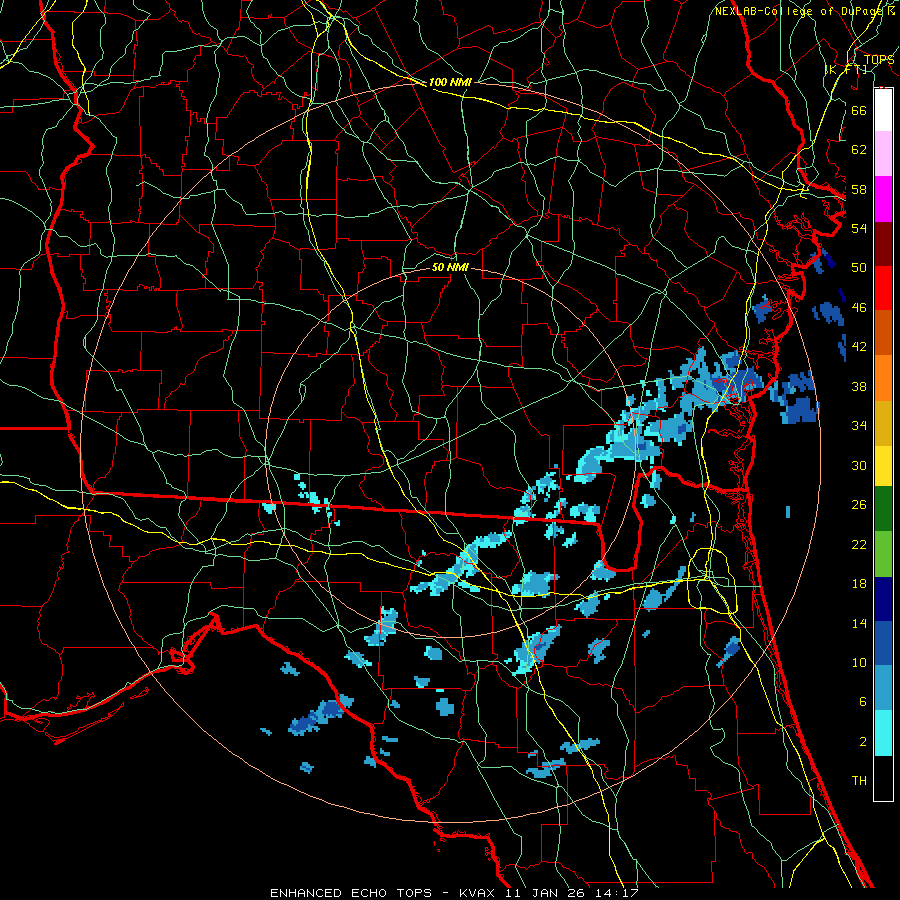This screenshot has height=900, width=900.
Task: Click the 100 NMI range ring label
Action: [450, 82]
